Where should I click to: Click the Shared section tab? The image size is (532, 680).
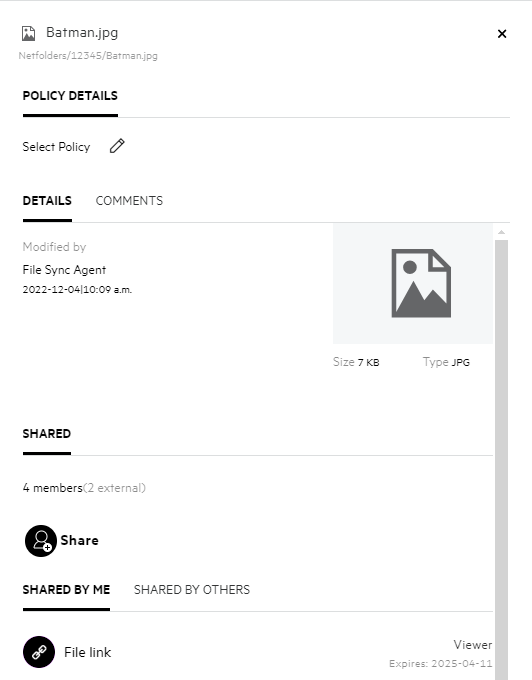coord(47,434)
